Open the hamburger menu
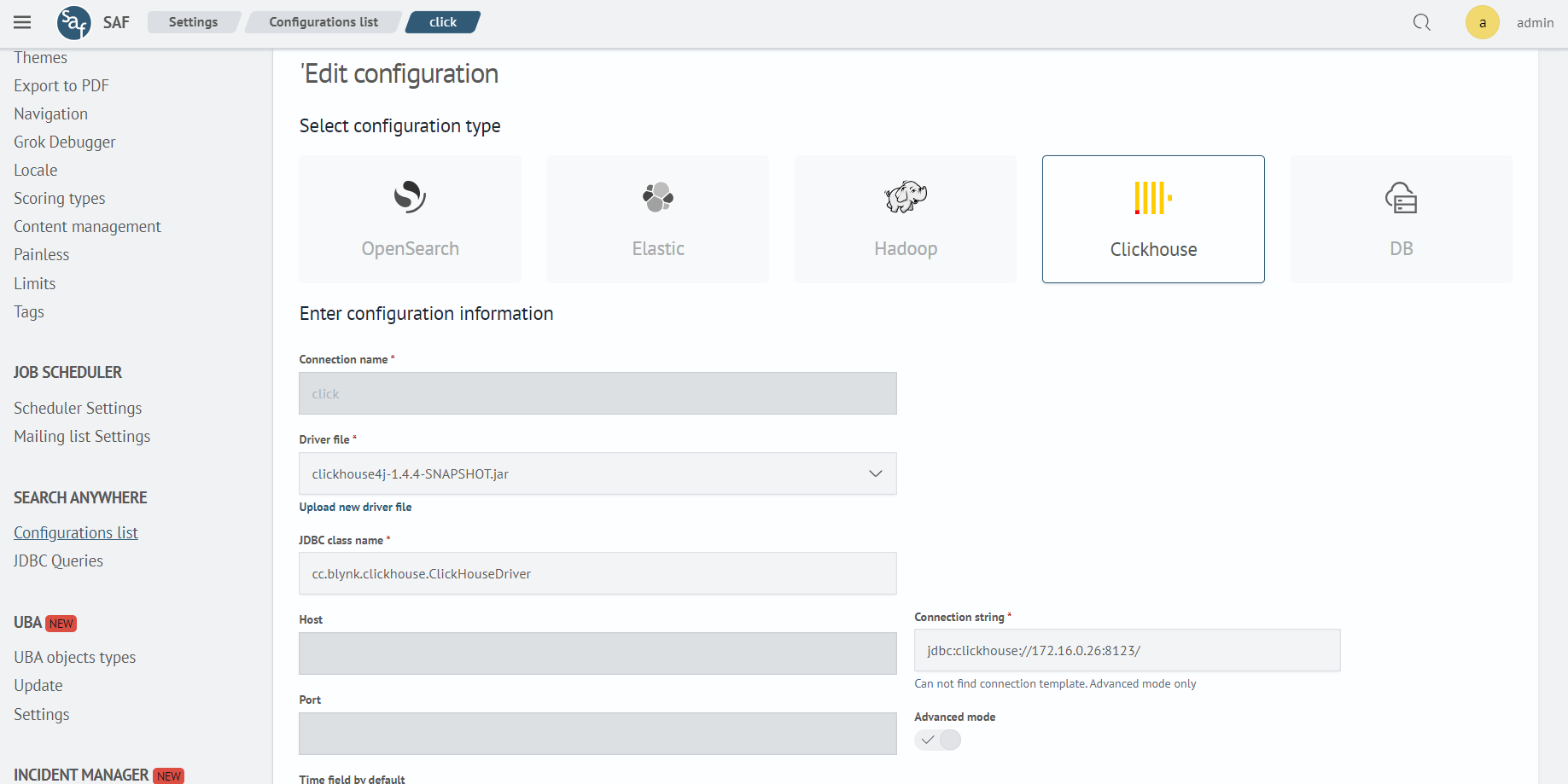 click(22, 22)
